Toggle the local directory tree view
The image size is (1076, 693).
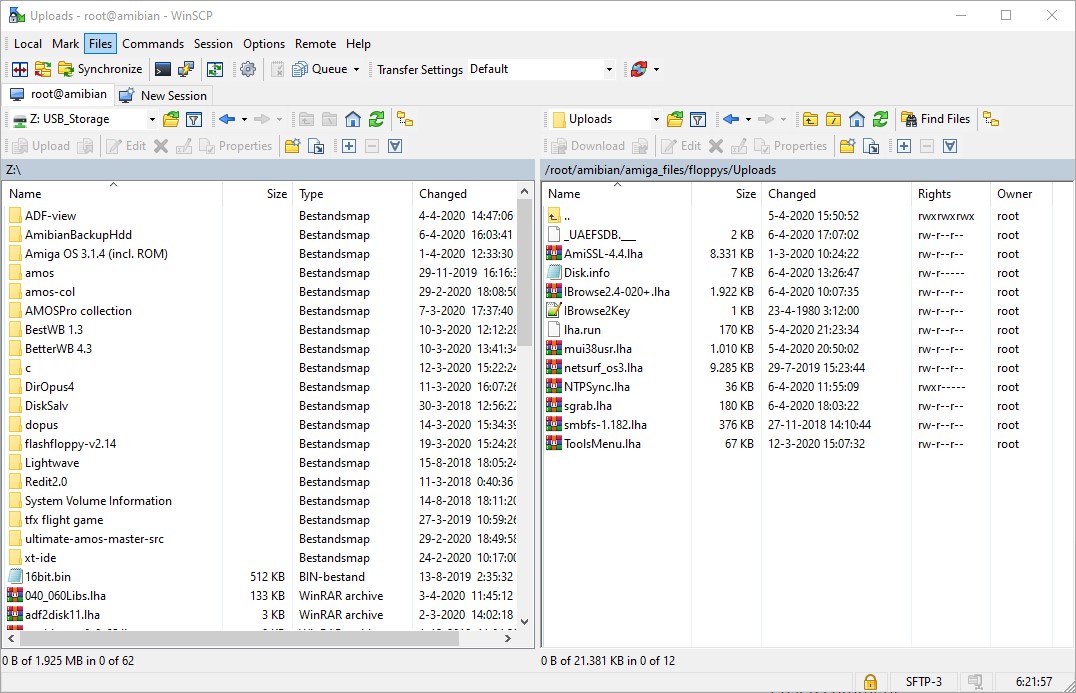point(405,119)
